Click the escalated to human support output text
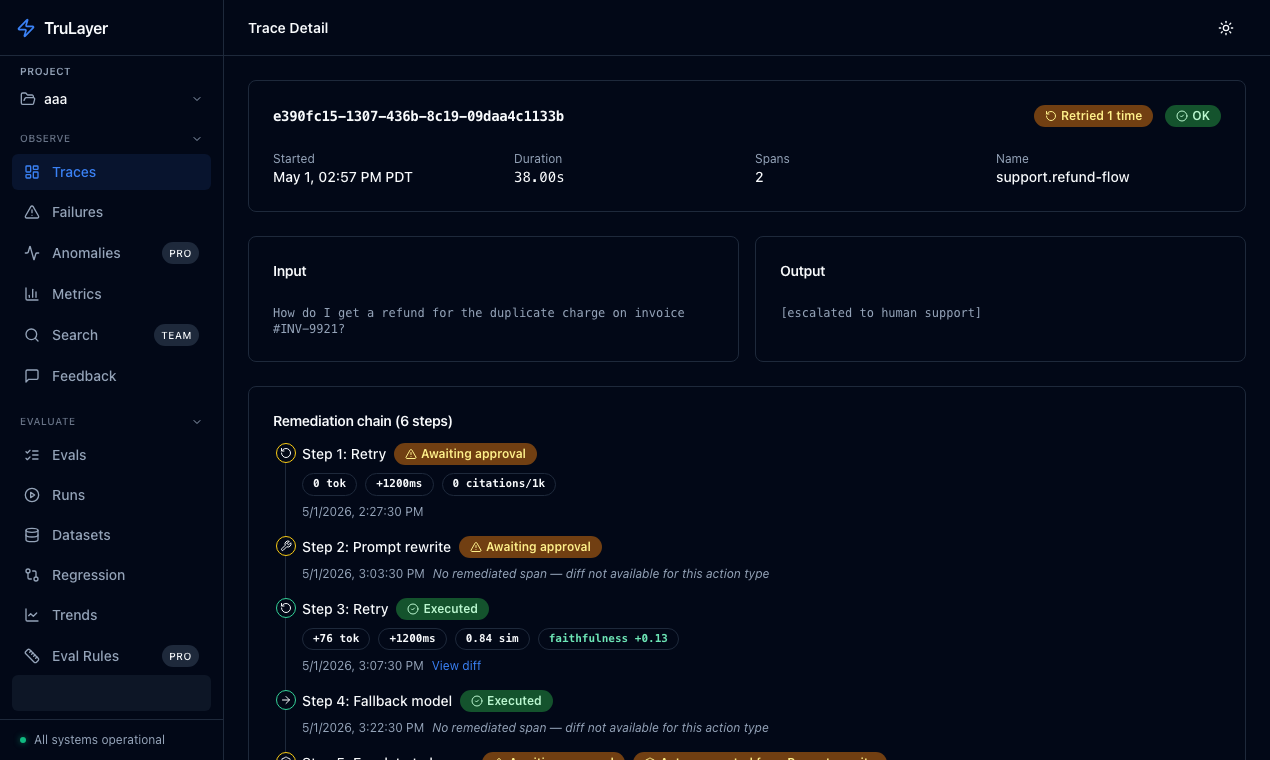This screenshot has height=760, width=1270. pos(881,313)
